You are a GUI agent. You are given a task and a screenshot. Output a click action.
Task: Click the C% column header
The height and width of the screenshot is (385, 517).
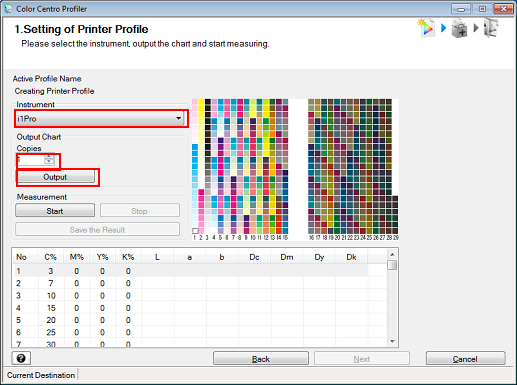tap(50, 257)
